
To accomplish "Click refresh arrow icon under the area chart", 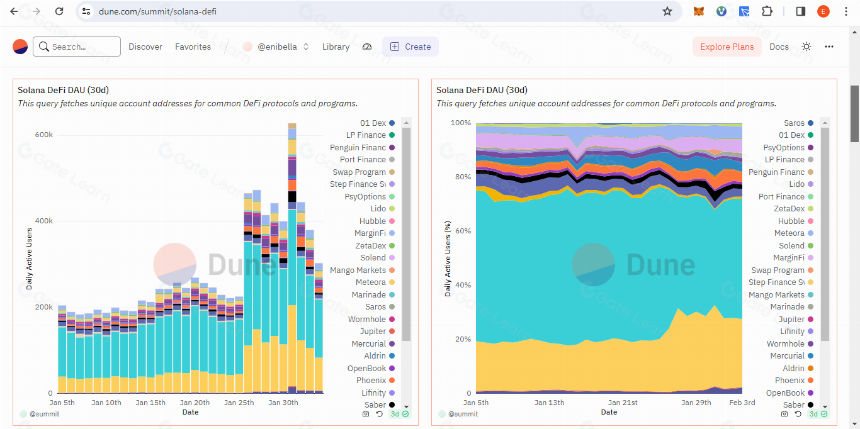I will point(798,414).
